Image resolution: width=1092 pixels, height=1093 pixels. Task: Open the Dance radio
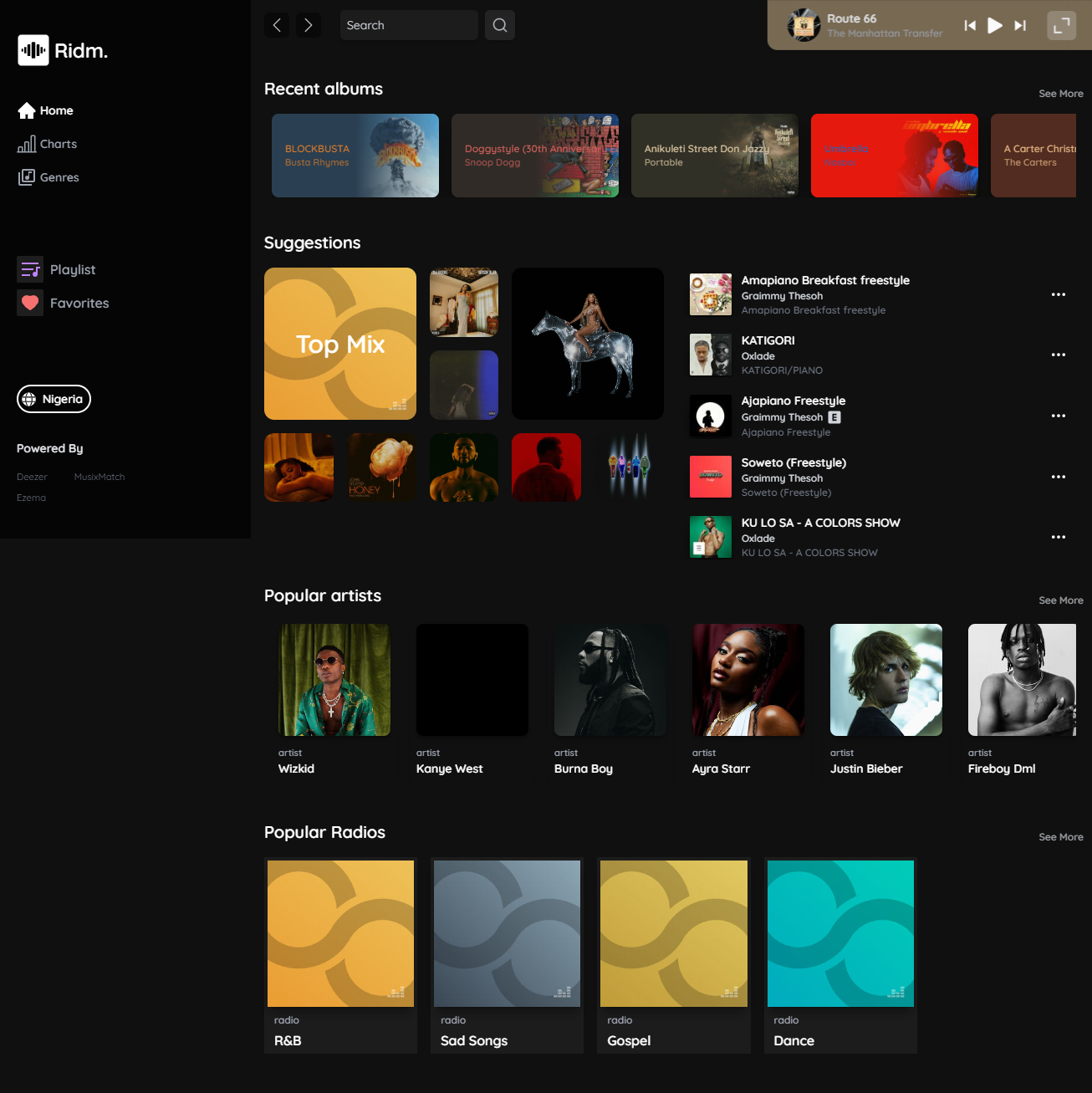click(x=840, y=956)
